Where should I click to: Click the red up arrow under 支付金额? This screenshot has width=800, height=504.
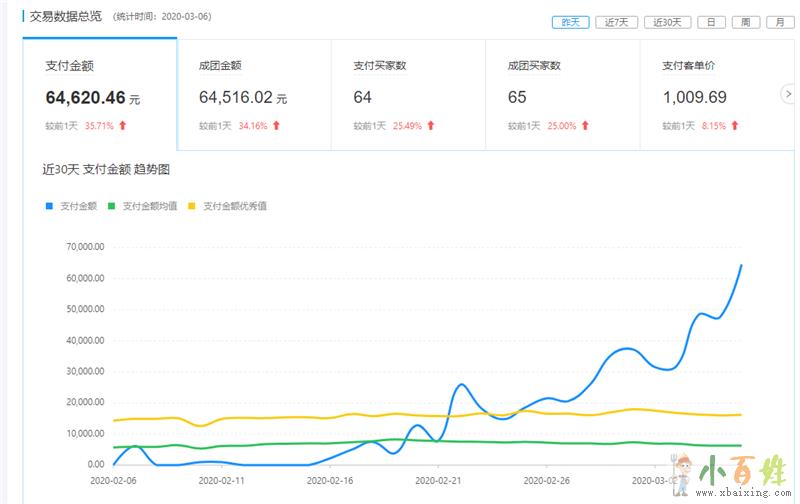tap(123, 126)
